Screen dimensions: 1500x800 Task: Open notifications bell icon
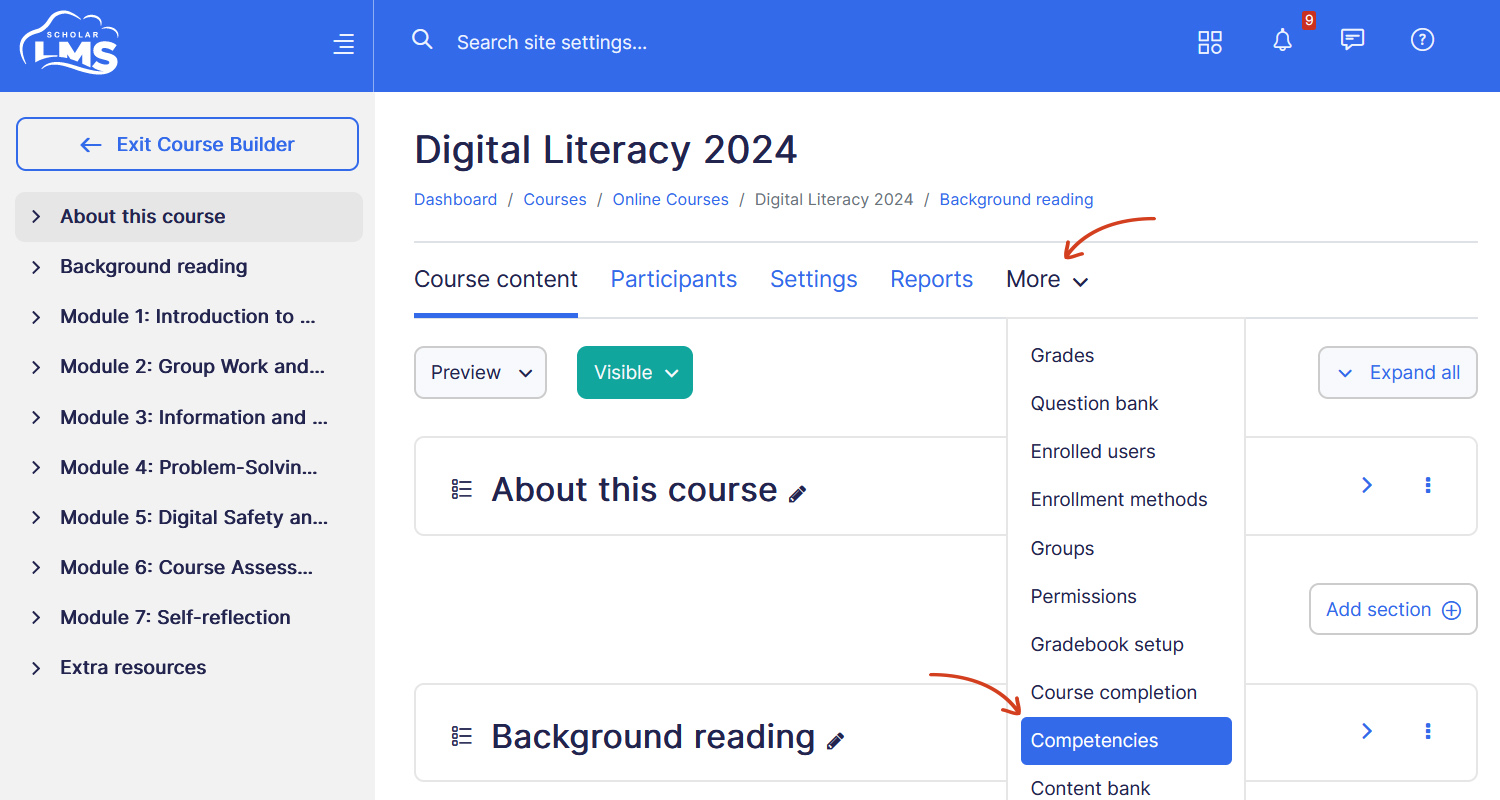click(1282, 41)
